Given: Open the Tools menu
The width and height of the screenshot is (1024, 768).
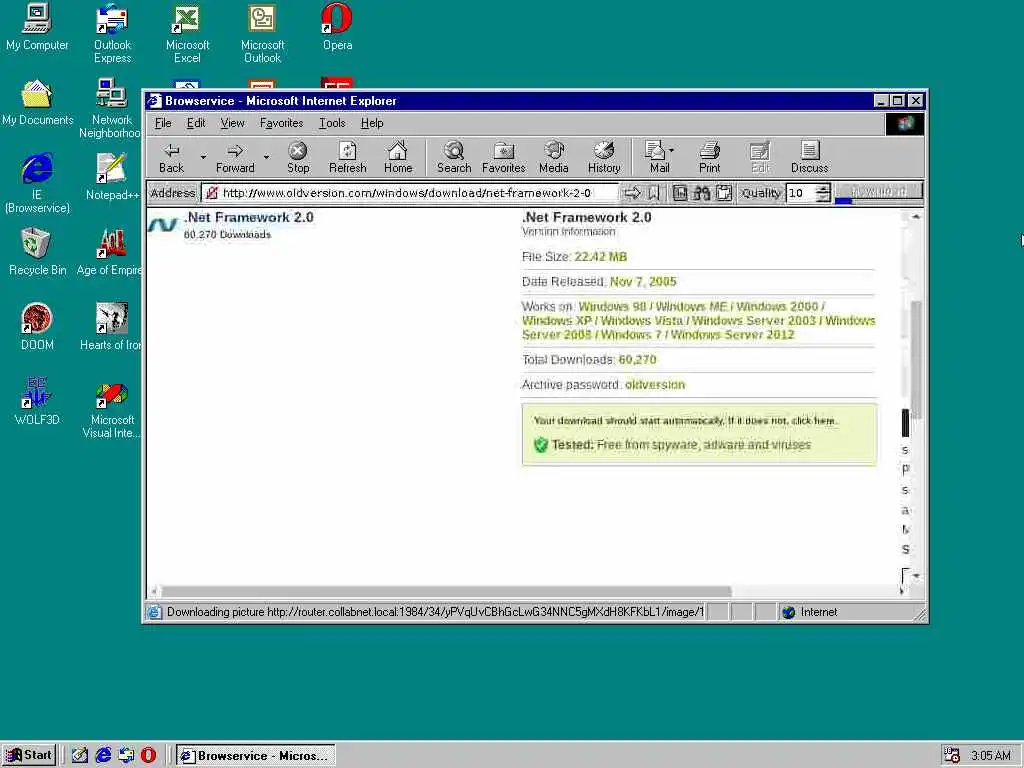Looking at the screenshot, I should [332, 123].
